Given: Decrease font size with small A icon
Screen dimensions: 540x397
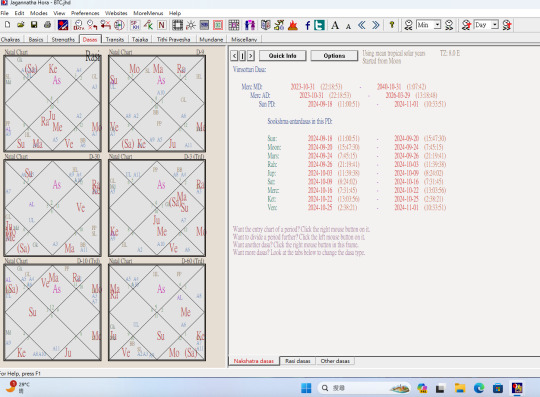Looking at the screenshot, I should pos(348,26).
